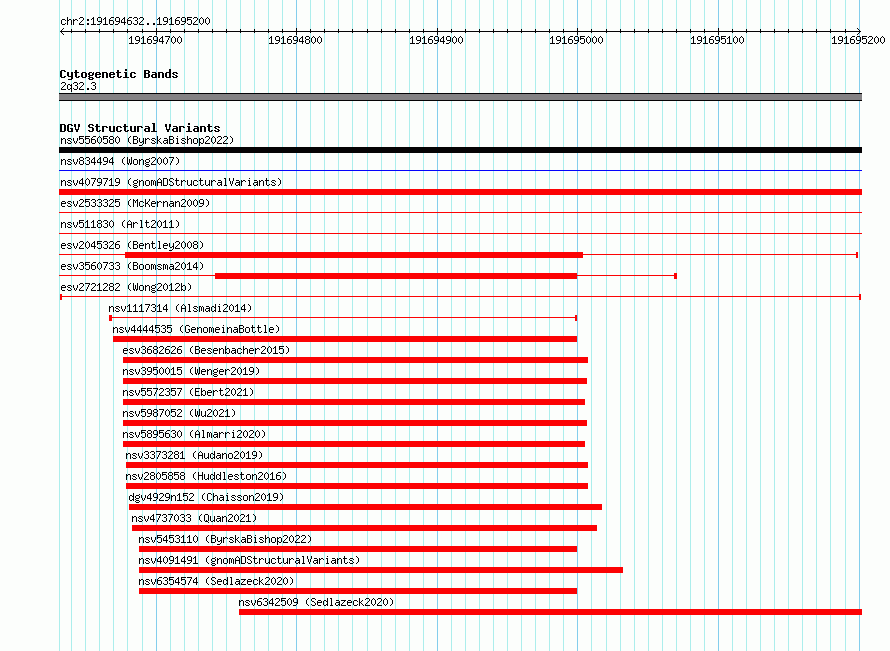
Task: Click esv2533325 (McKernan2009) label
Action: click(135, 203)
